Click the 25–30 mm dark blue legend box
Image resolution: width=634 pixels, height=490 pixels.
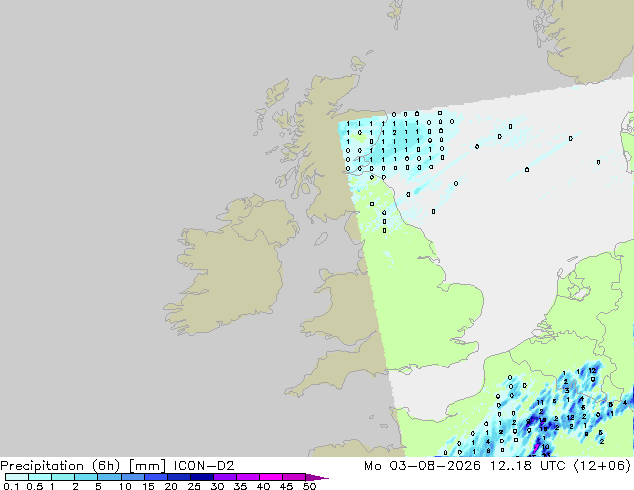201,477
